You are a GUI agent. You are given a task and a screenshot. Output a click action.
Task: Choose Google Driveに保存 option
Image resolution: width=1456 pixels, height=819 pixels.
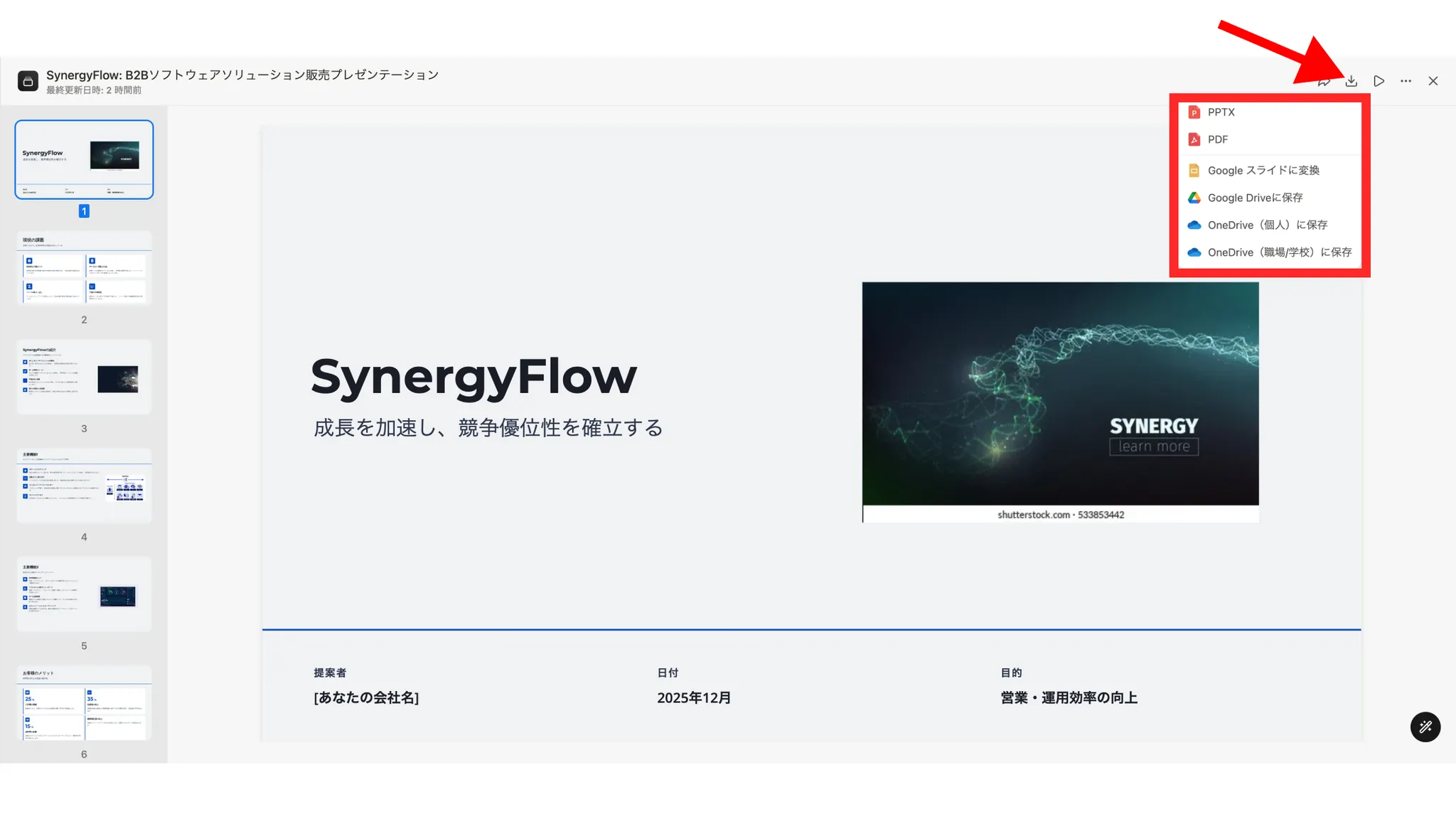(x=1255, y=198)
